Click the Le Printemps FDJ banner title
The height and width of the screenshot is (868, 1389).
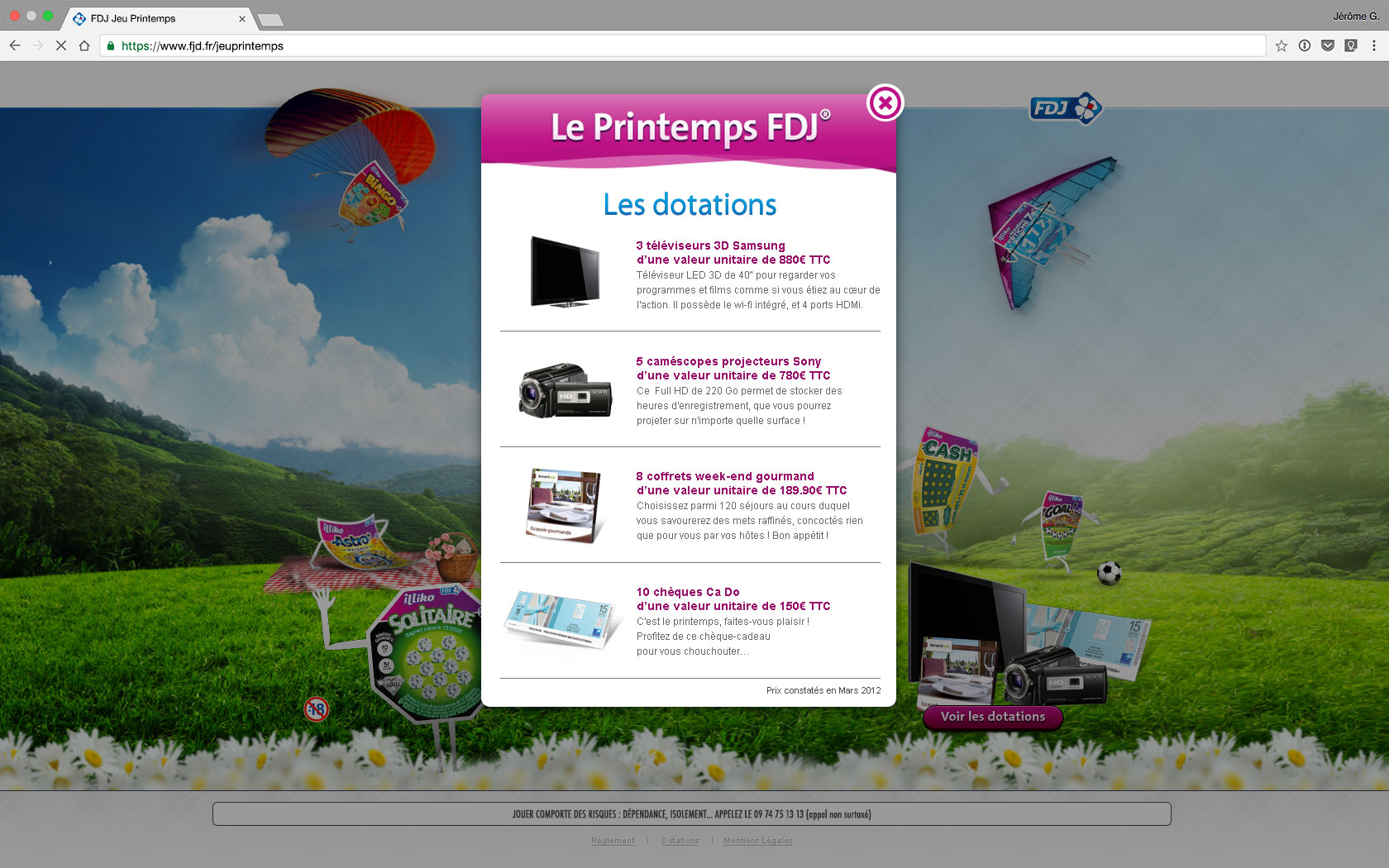(690, 127)
